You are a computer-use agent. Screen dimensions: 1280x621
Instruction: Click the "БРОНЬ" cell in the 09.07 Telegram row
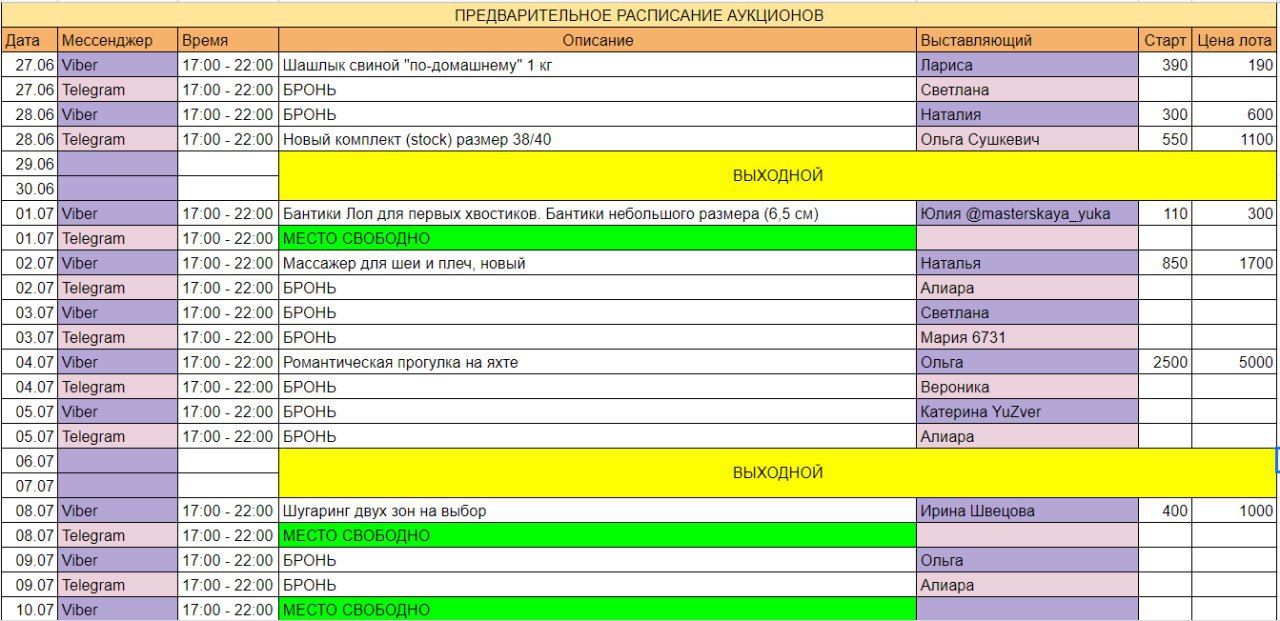pos(598,585)
